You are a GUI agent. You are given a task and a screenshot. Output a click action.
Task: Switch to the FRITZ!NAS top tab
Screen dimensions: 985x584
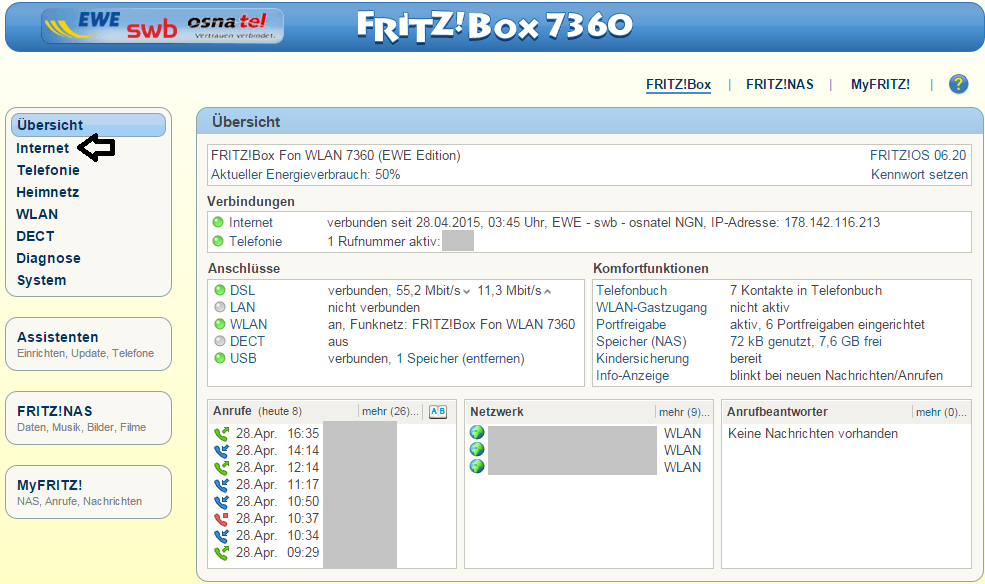coord(779,84)
